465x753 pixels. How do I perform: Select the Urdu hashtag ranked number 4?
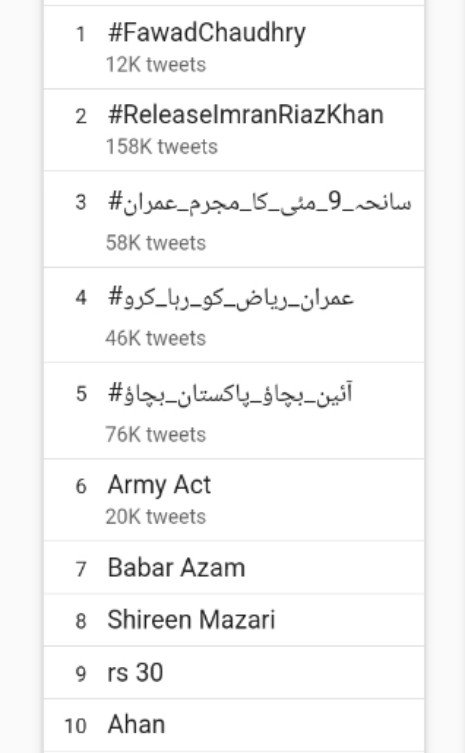pyautogui.click(x=231, y=298)
